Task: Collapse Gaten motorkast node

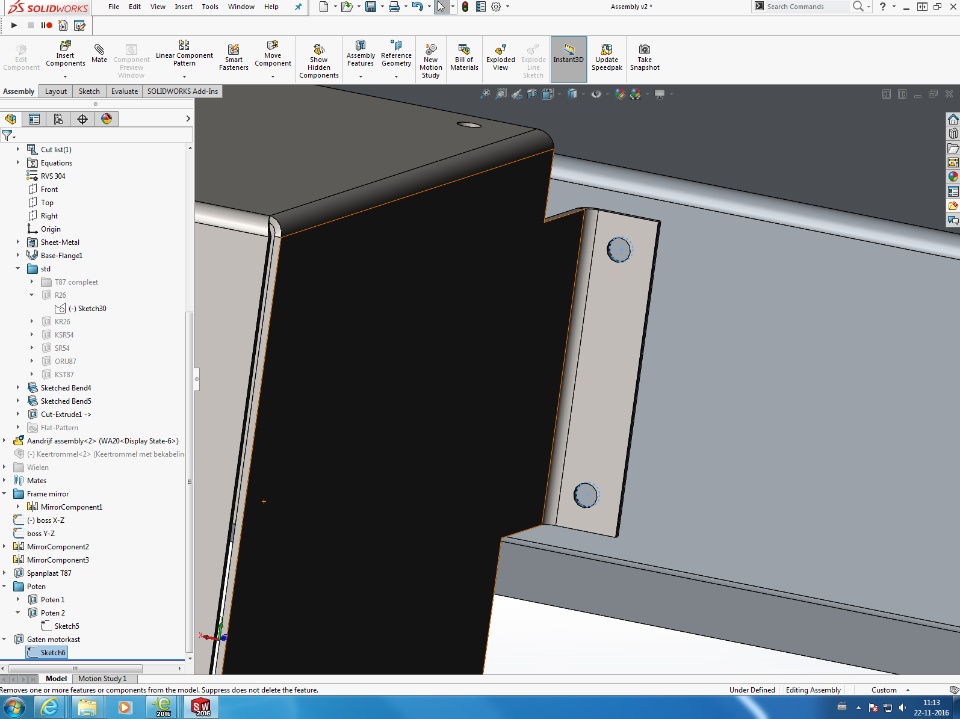Action: (x=4, y=639)
